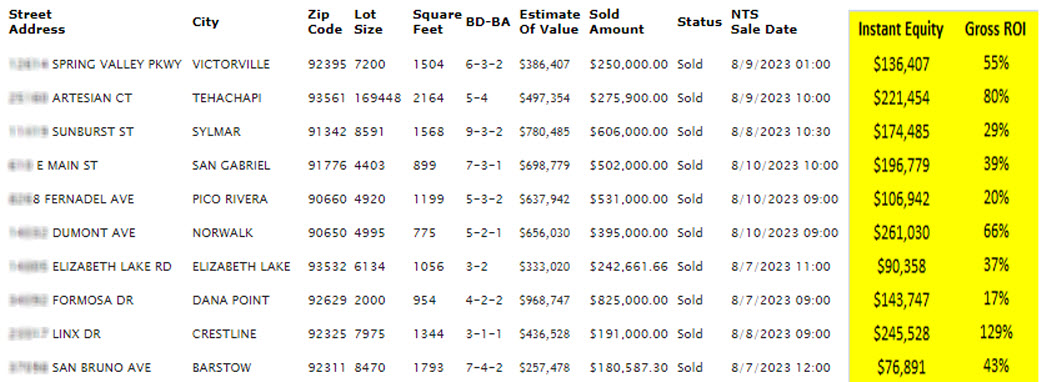This screenshot has height=382, width=1041.
Task: Click the Gross ROI heading
Action: tap(996, 29)
